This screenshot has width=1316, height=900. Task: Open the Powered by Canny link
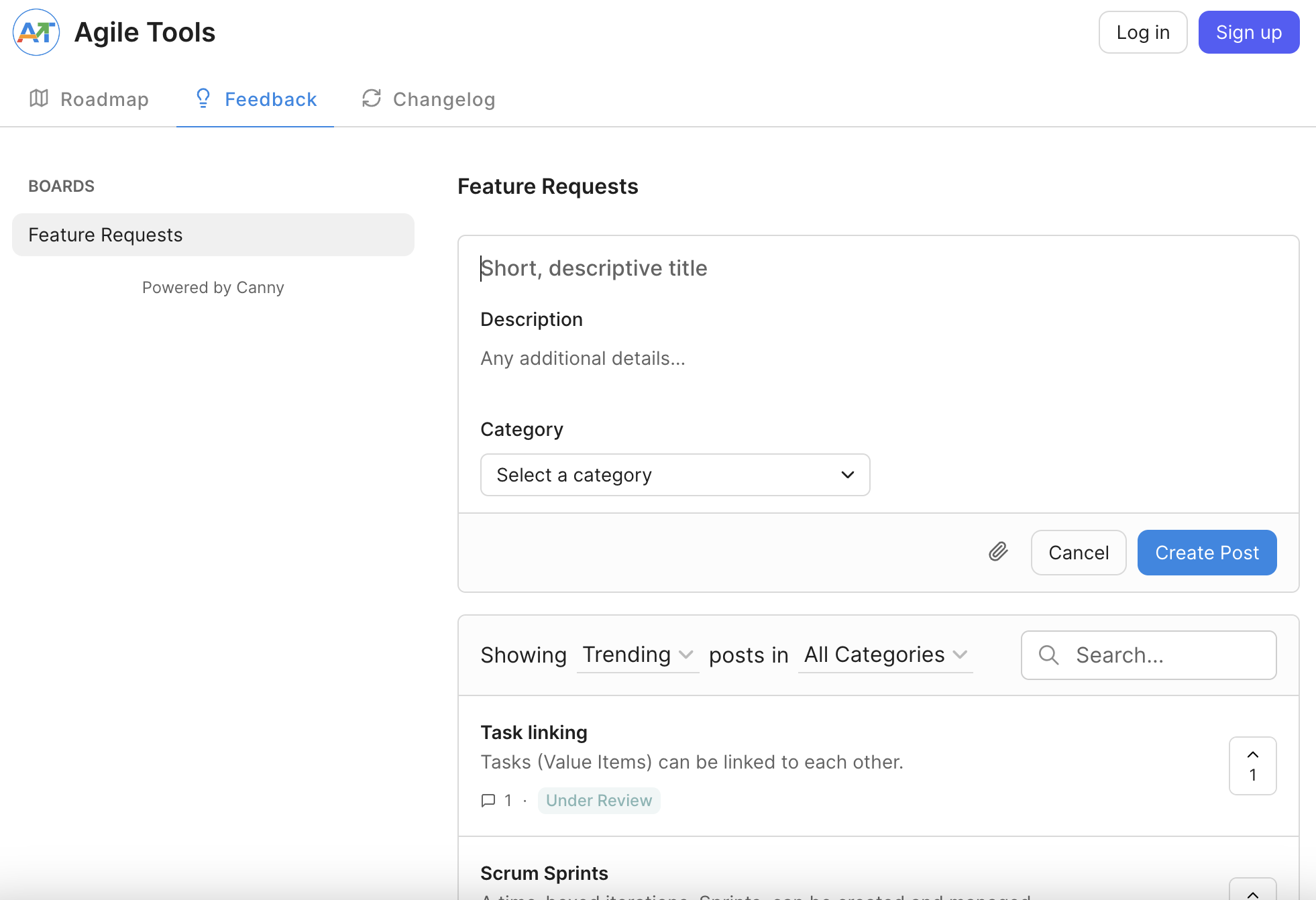(213, 288)
